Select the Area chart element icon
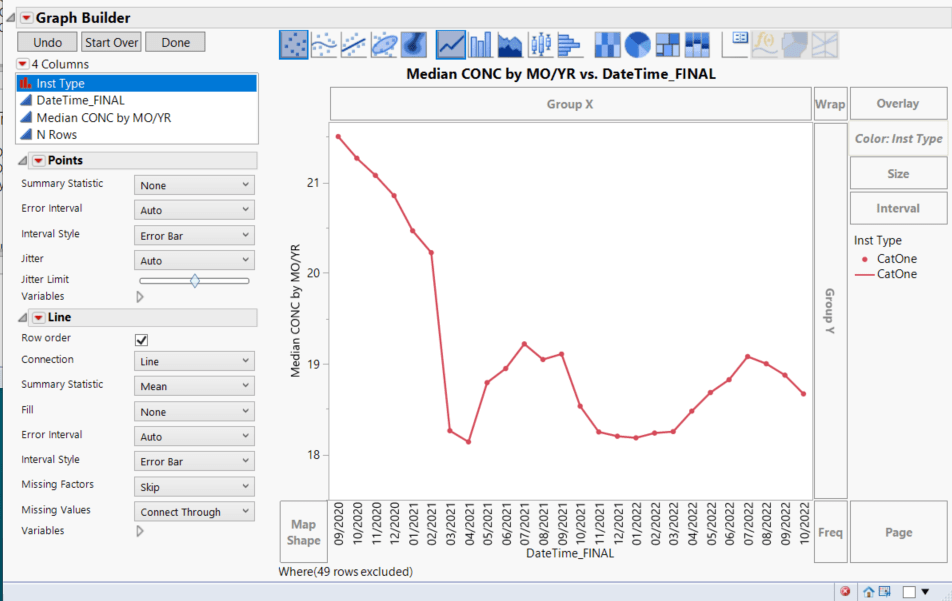 click(x=510, y=45)
